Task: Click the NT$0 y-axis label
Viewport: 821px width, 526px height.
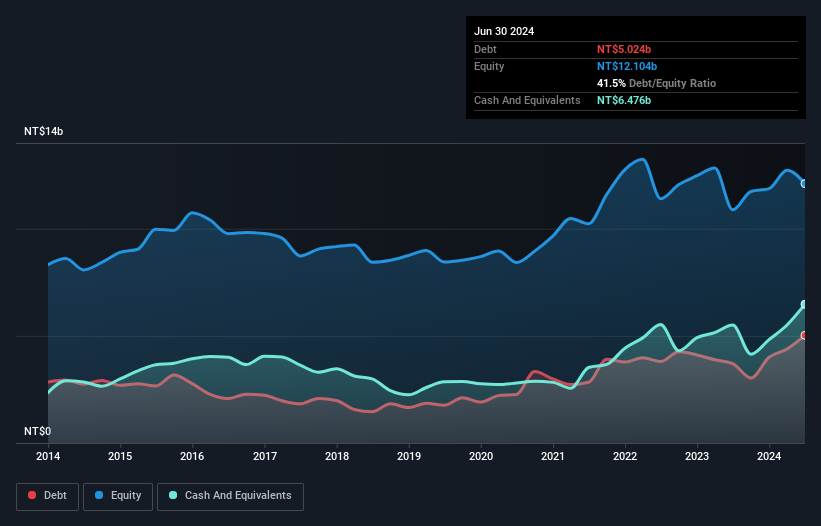Action: tap(38, 431)
